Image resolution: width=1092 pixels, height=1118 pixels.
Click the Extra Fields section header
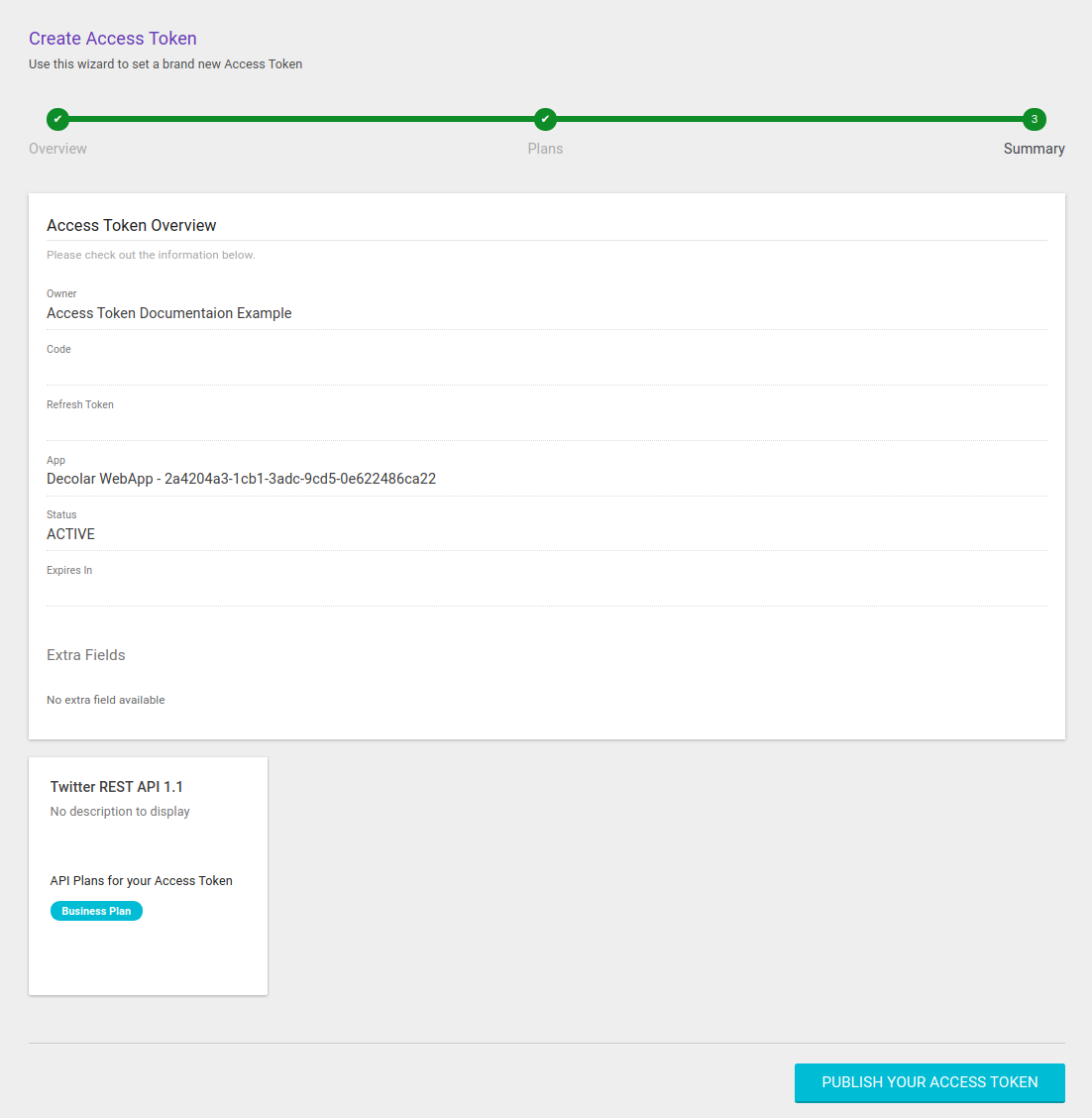coord(85,654)
